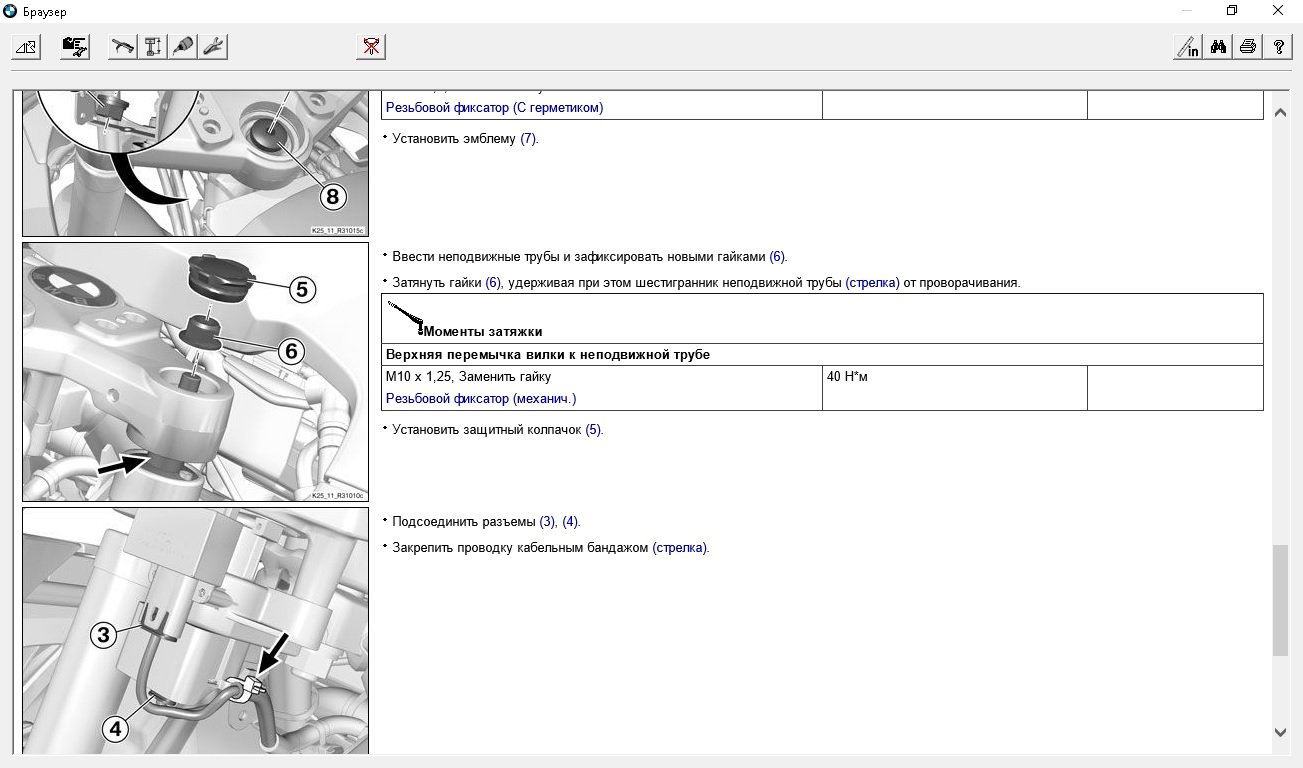Open search with the binoculars icon
1303x768 pixels.
click(1218, 46)
